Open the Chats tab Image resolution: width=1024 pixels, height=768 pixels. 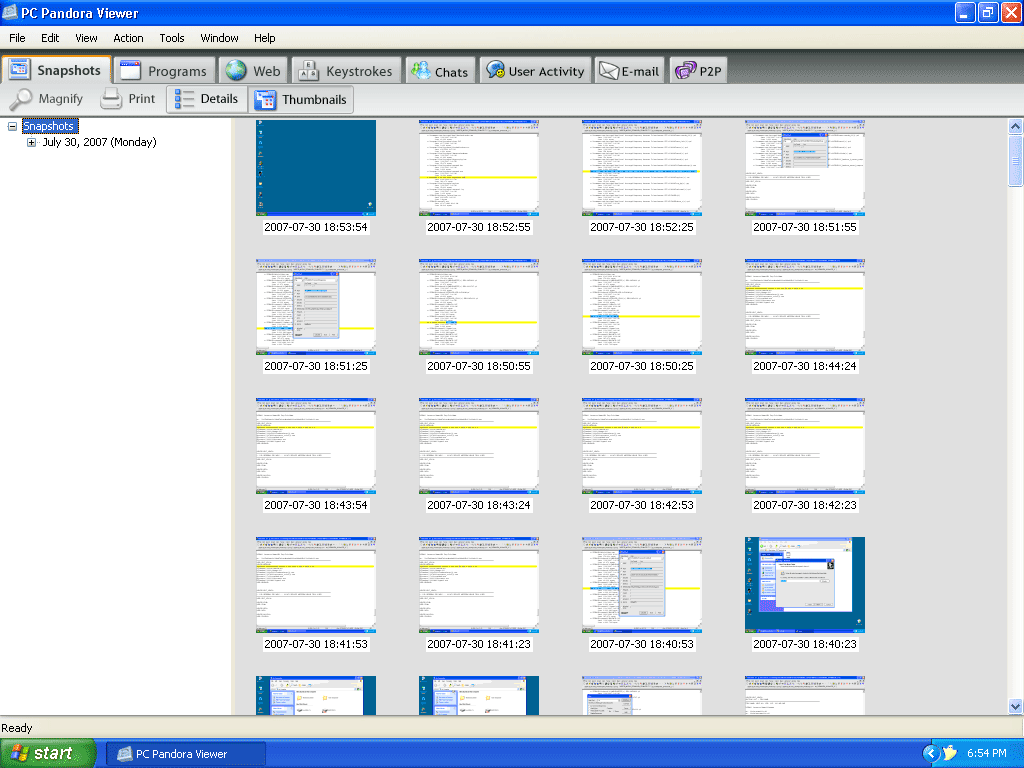439,71
